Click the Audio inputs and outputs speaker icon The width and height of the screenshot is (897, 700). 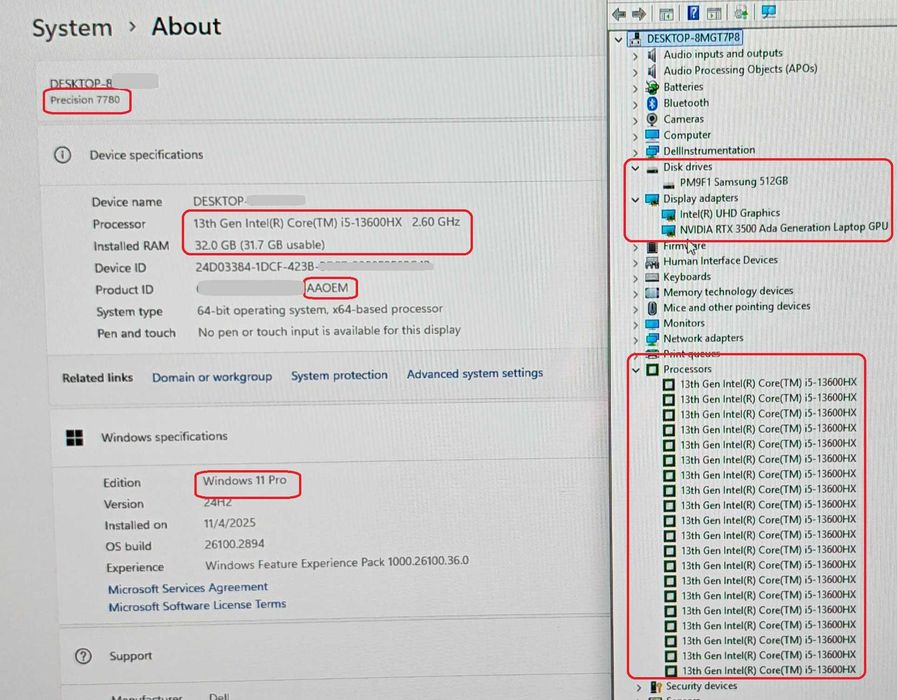pos(652,55)
